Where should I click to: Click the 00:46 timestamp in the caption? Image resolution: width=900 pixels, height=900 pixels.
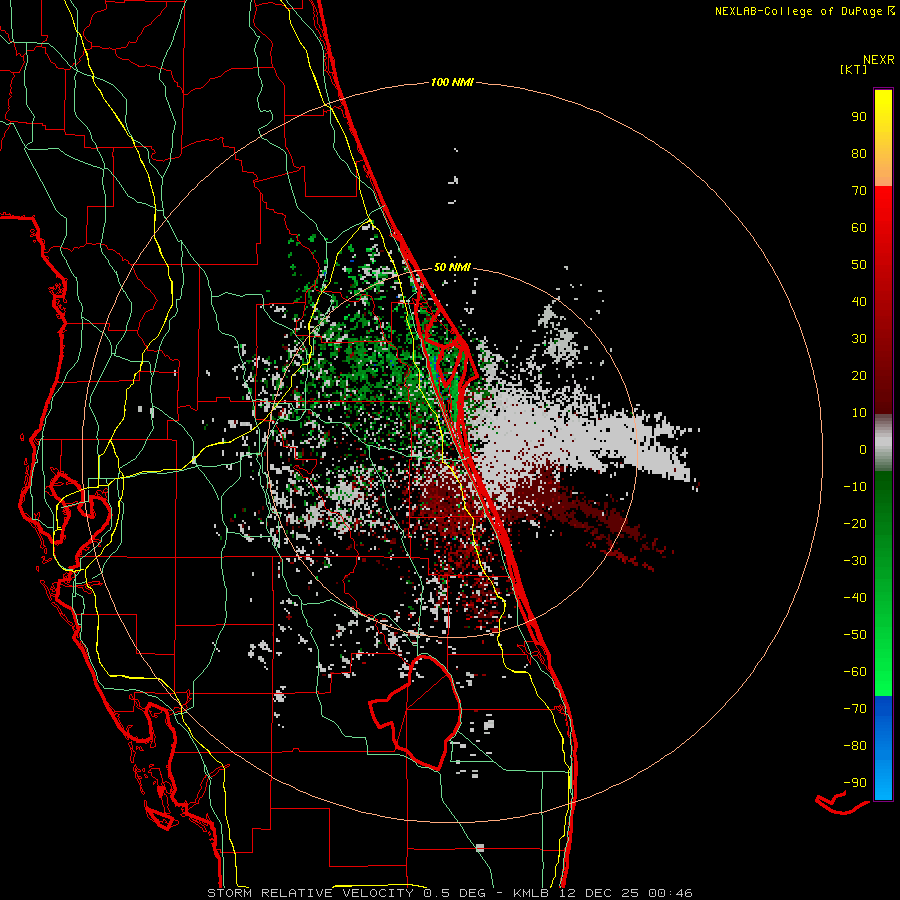pyautogui.click(x=670, y=893)
